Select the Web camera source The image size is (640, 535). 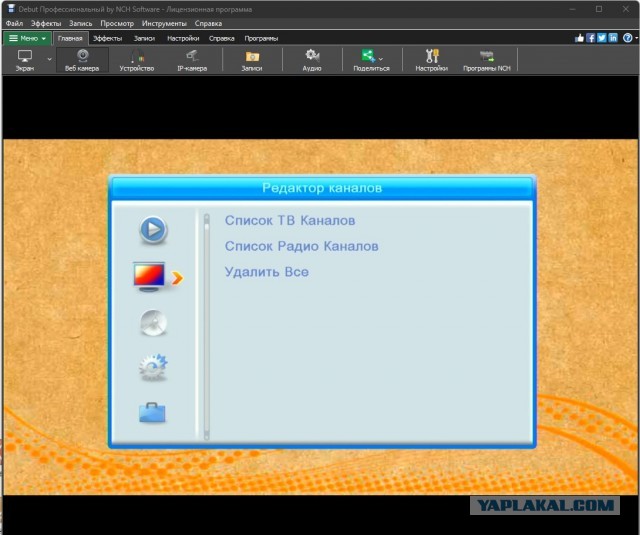coord(82,60)
